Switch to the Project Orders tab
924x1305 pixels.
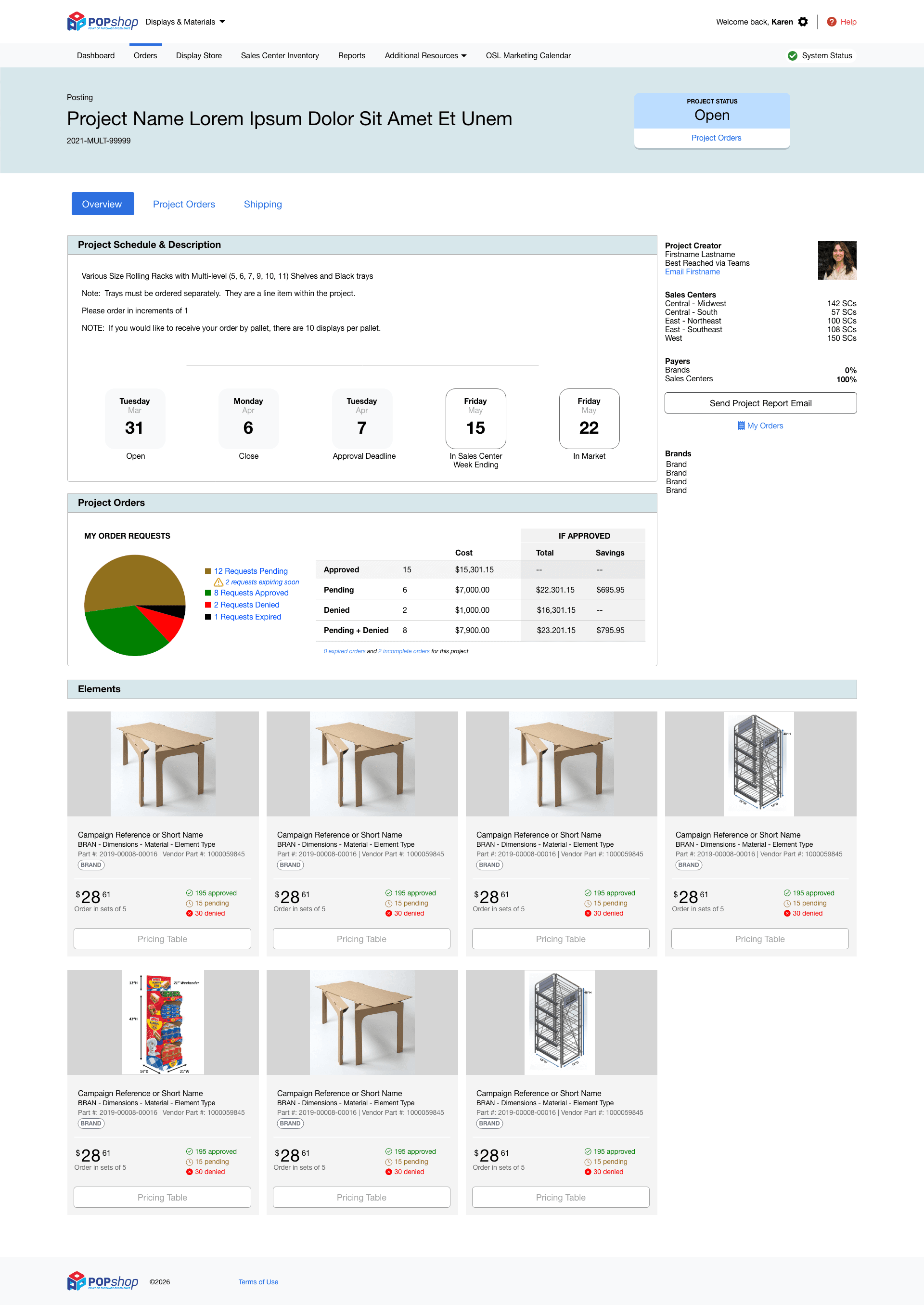(x=184, y=204)
